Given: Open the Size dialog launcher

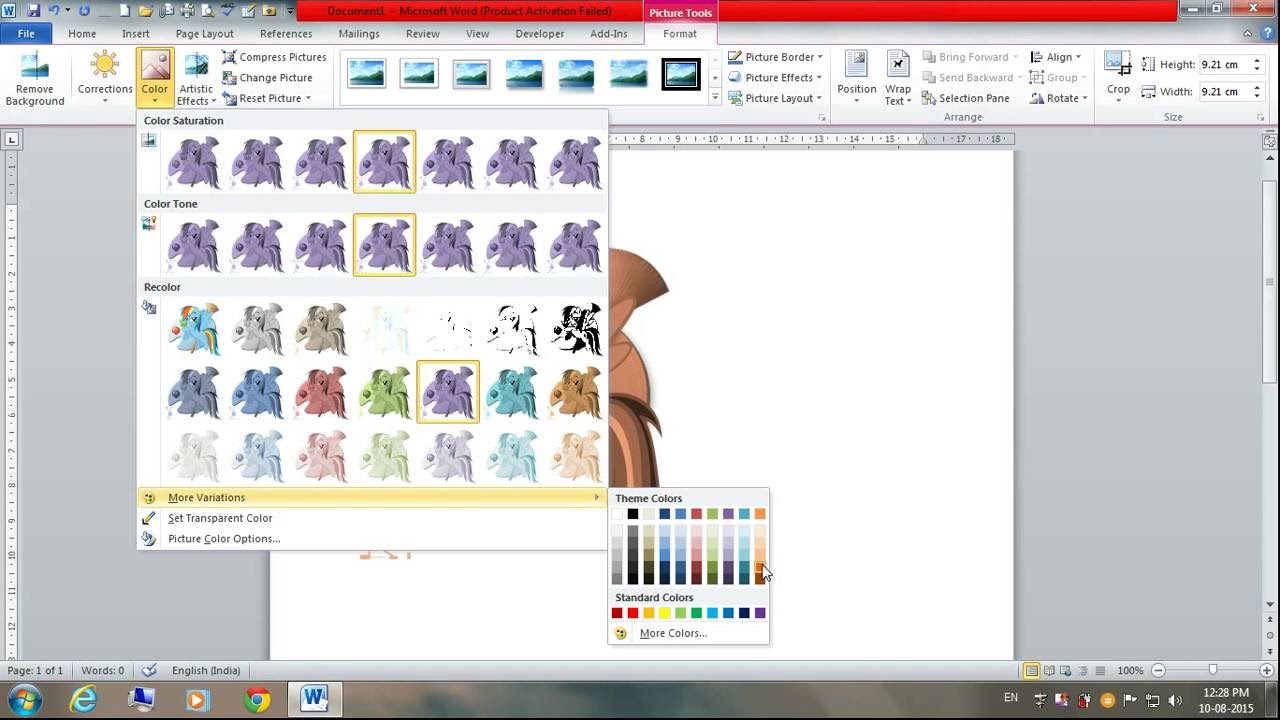Looking at the screenshot, I should click(x=1260, y=118).
